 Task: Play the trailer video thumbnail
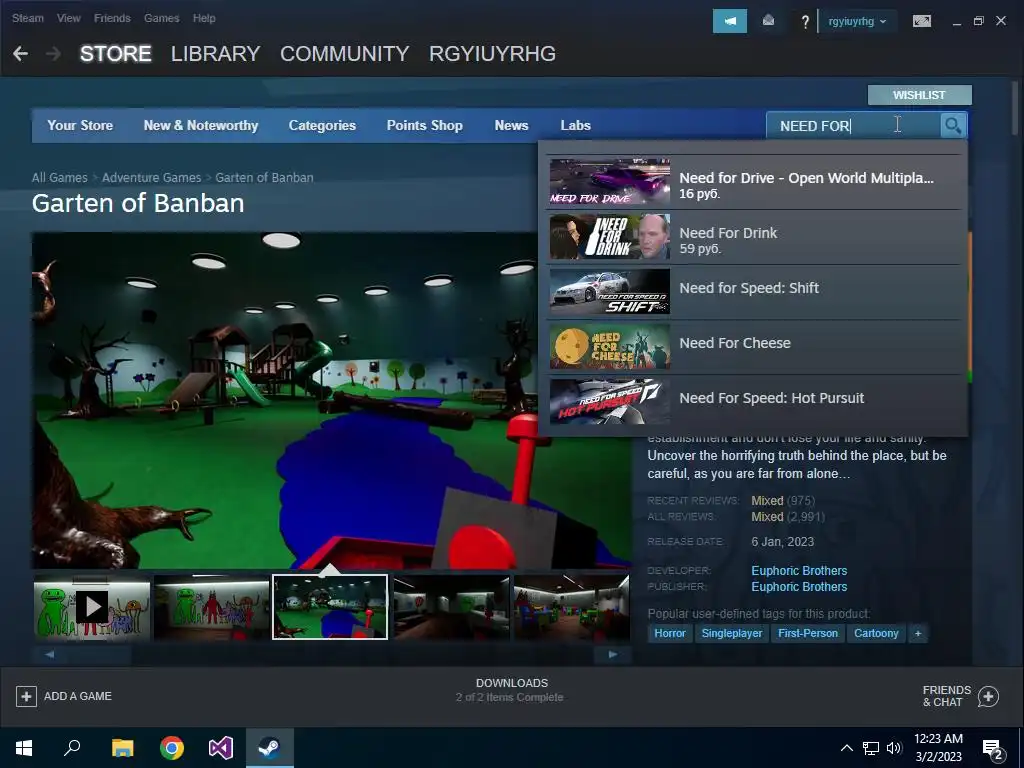point(92,607)
